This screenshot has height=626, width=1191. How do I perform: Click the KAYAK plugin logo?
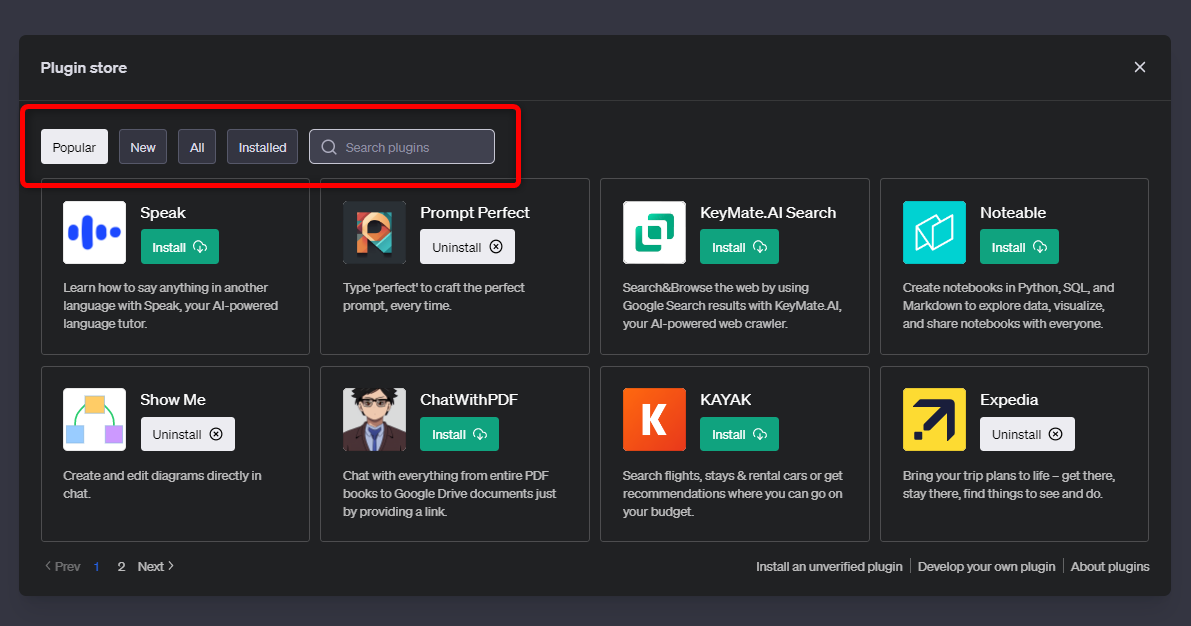coord(654,419)
